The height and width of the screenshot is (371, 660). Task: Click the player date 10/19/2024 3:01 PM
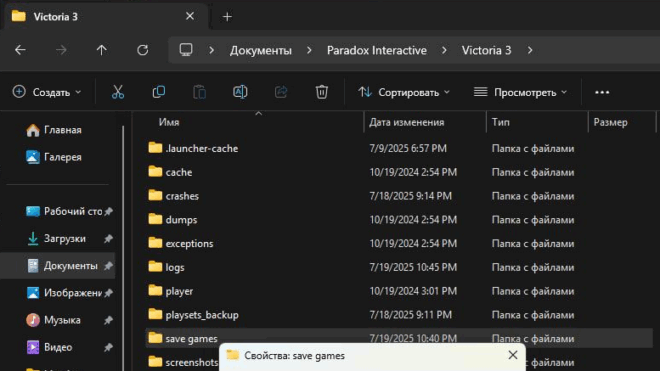pyautogui.click(x=413, y=291)
